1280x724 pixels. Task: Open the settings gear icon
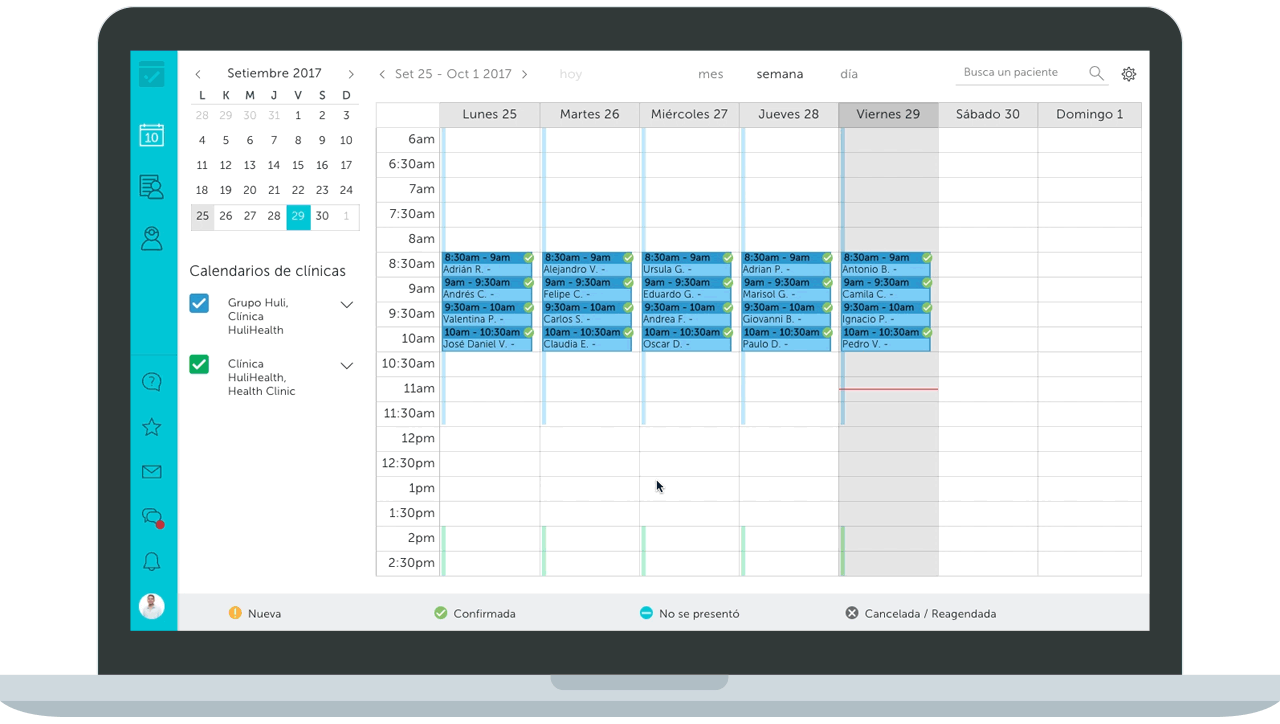click(x=1129, y=74)
